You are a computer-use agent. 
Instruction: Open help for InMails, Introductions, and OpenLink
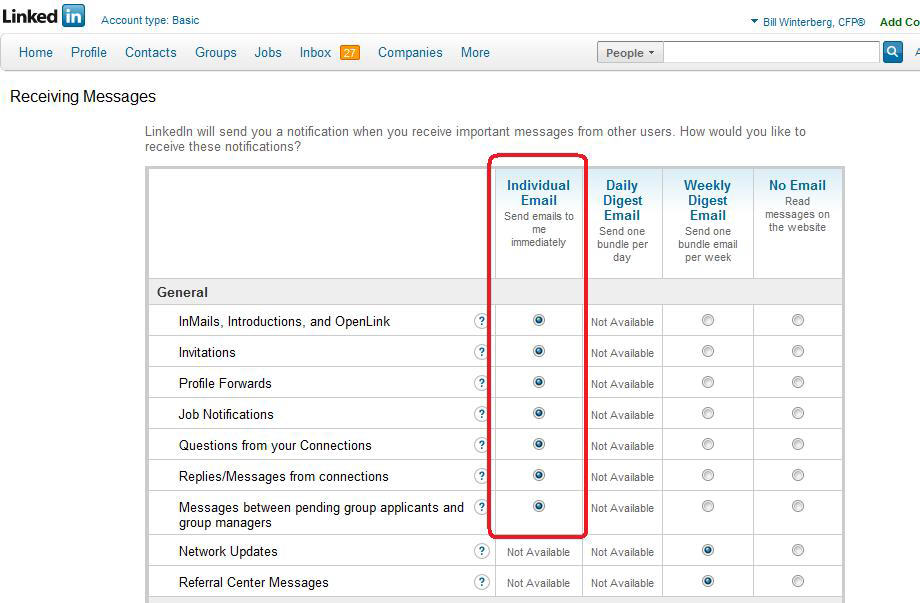point(481,321)
